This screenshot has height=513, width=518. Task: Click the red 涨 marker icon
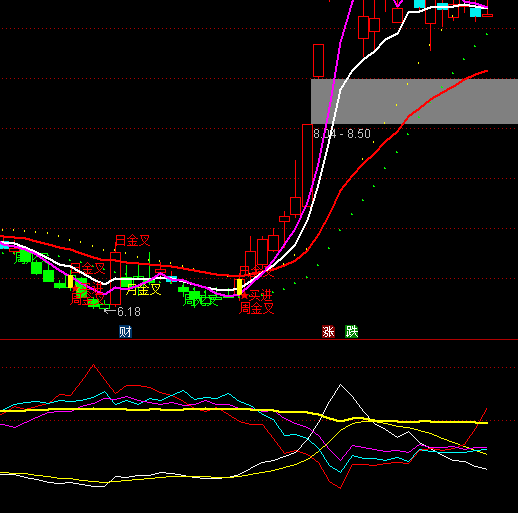328,332
